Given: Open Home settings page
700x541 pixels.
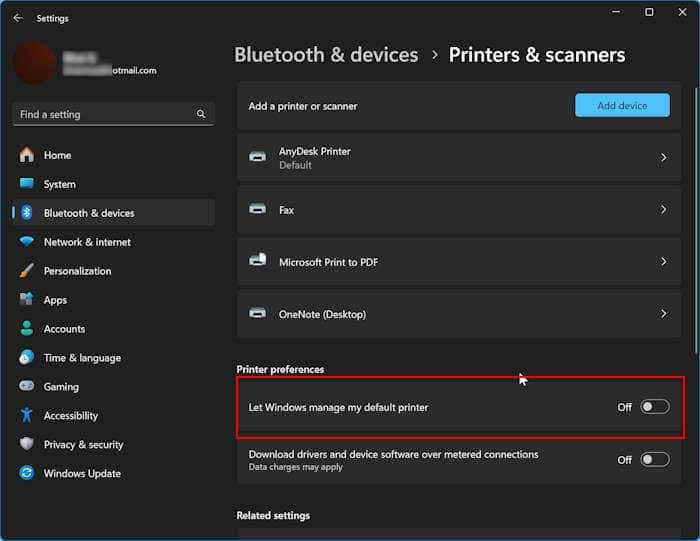Looking at the screenshot, I should (114, 155).
